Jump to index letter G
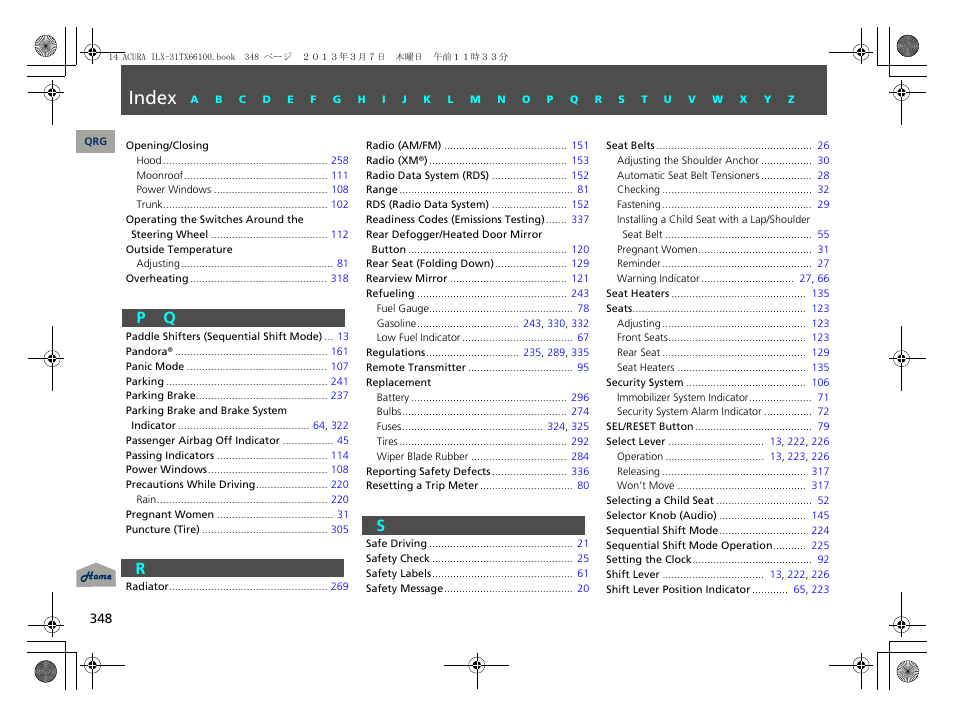Viewport: 954px width, 718px height. 336,99
